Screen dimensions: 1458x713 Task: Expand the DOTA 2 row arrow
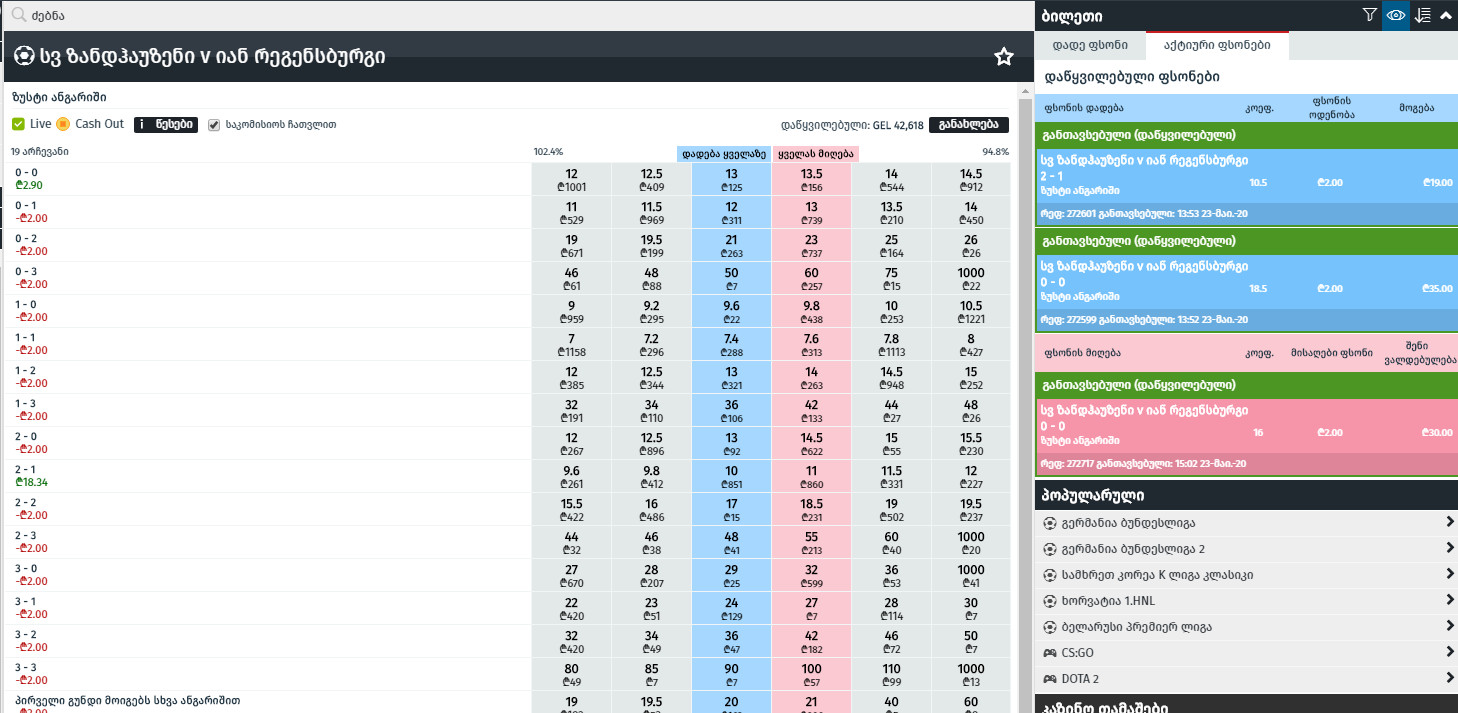click(x=1448, y=678)
